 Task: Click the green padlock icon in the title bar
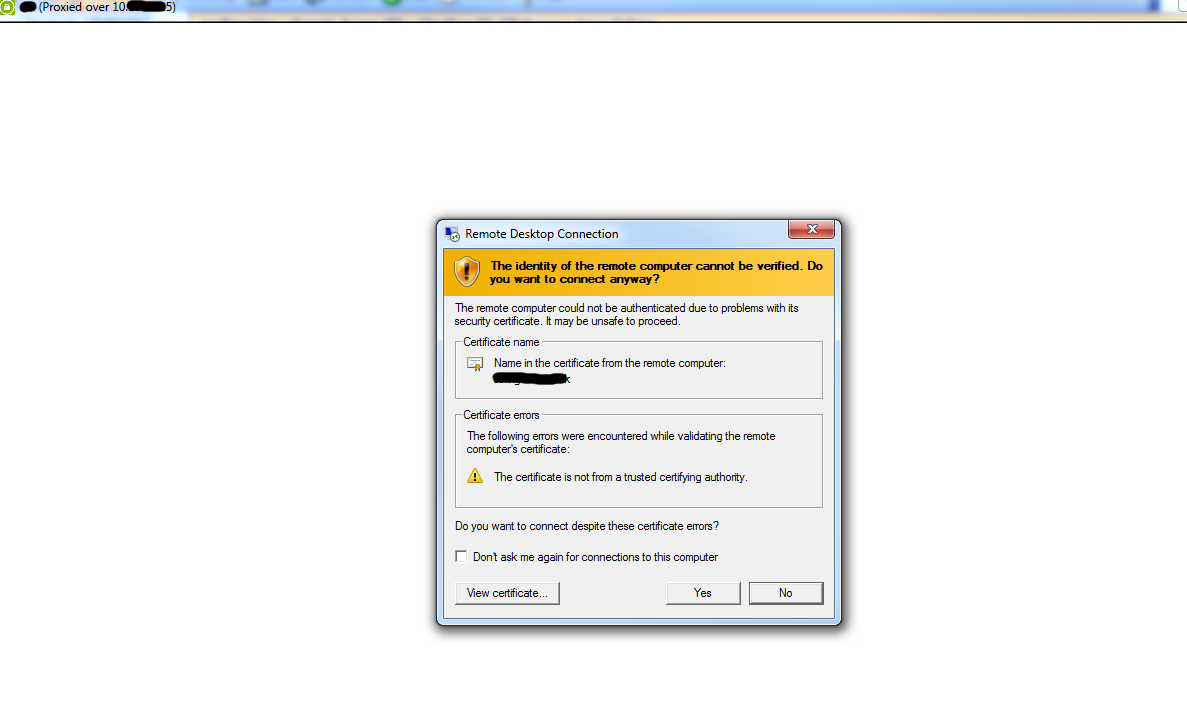(7, 8)
